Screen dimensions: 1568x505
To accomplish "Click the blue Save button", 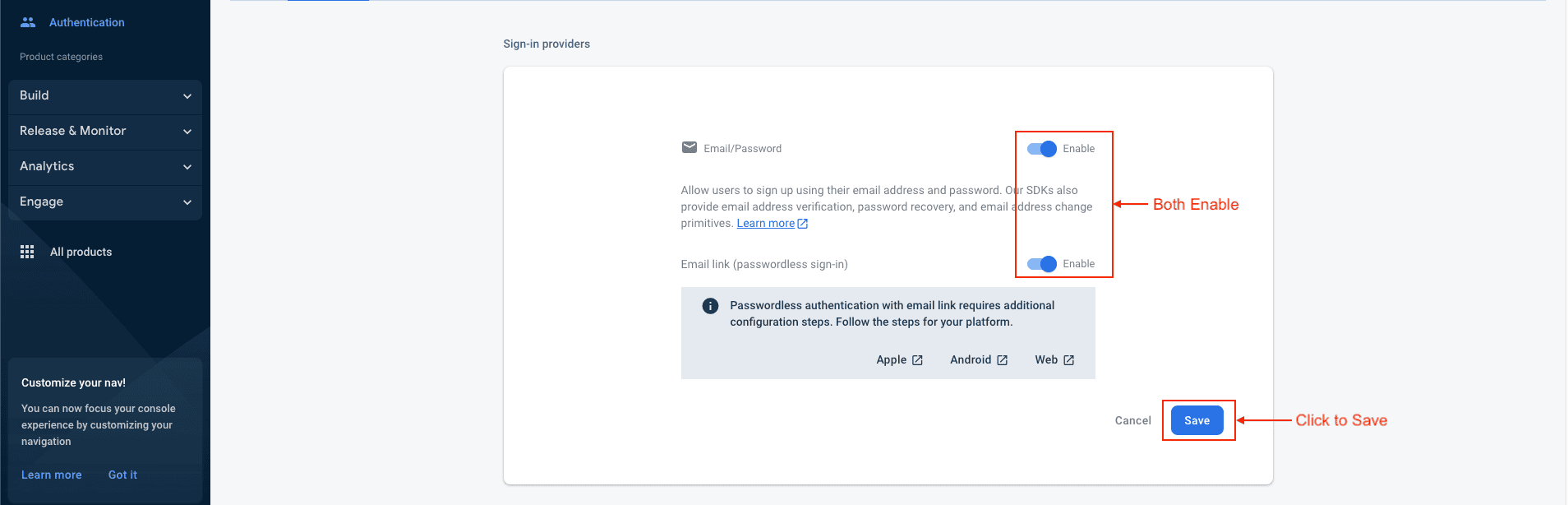I will pyautogui.click(x=1197, y=420).
